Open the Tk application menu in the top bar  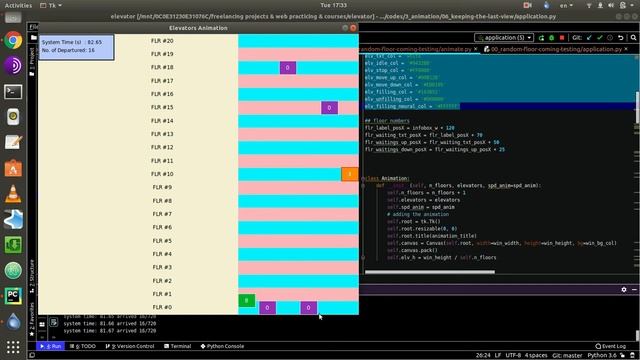(51, 5)
